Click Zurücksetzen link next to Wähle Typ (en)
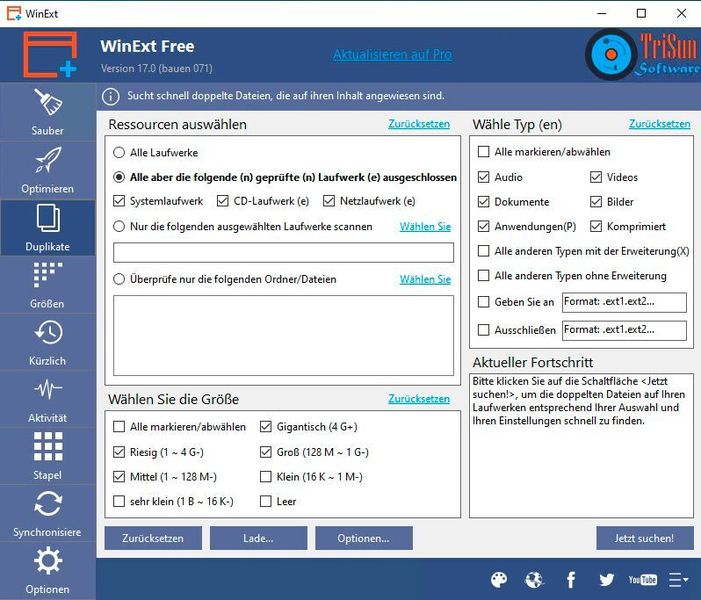This screenshot has height=600, width=701. pyautogui.click(x=660, y=124)
